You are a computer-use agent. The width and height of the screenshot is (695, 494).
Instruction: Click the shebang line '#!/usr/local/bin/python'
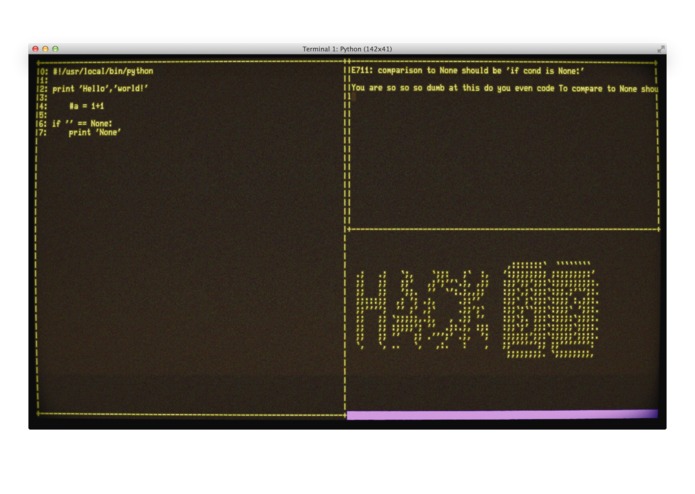point(103,71)
